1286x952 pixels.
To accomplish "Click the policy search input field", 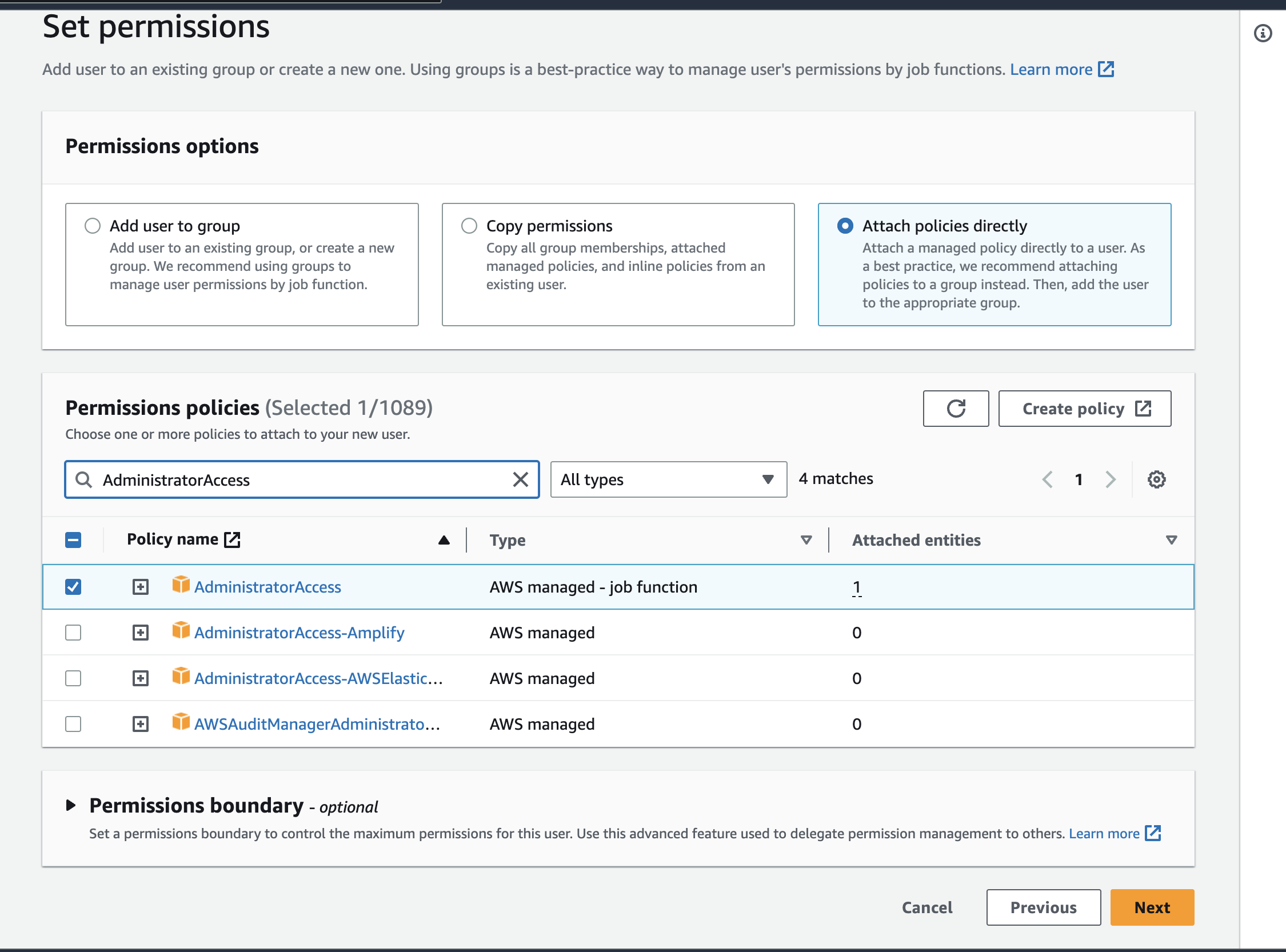I will [x=299, y=479].
